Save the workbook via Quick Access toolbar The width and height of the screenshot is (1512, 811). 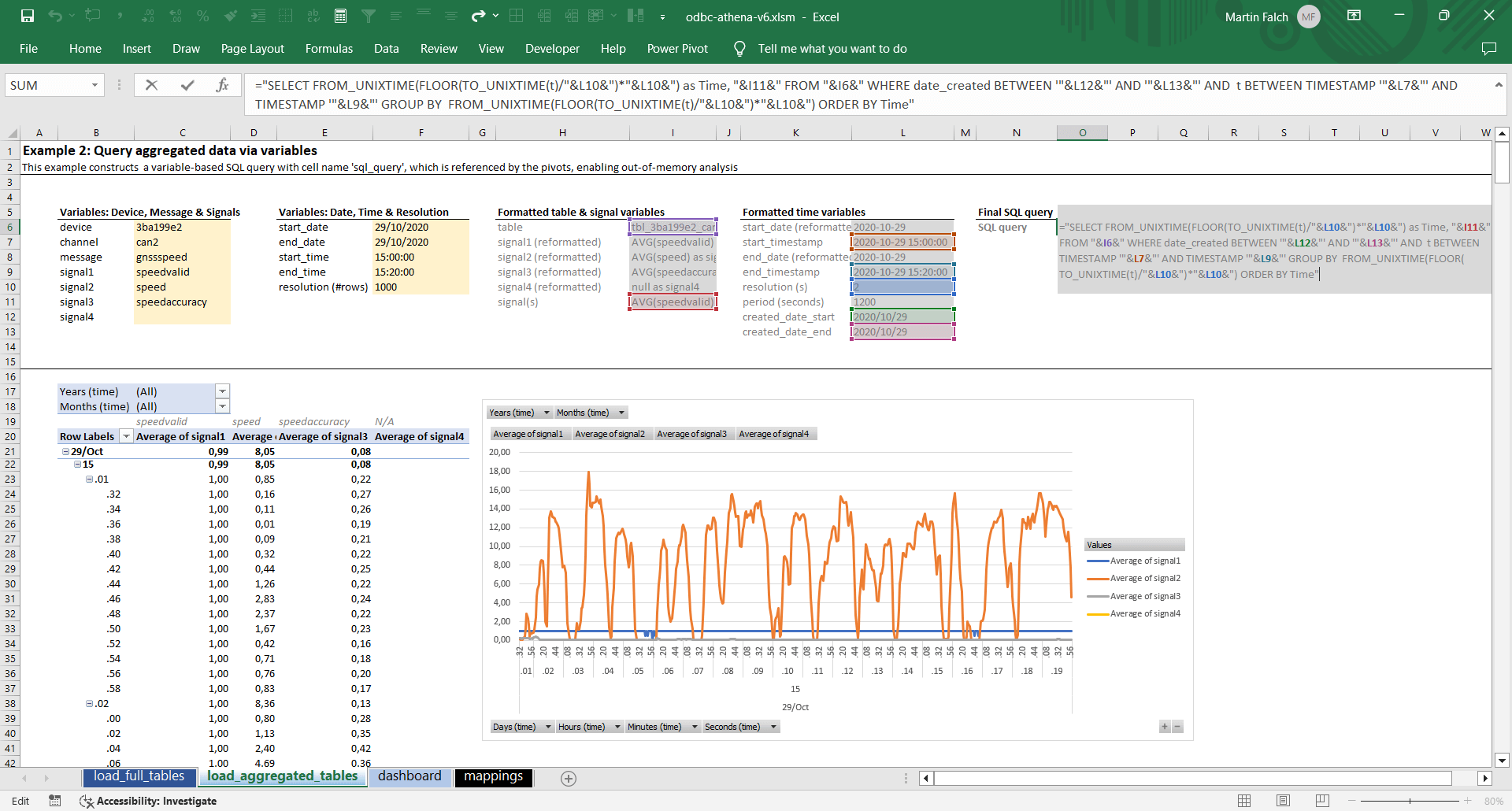[27, 15]
